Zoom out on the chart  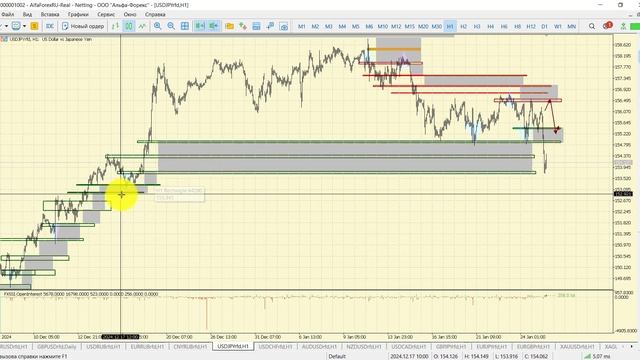[x=171, y=26]
